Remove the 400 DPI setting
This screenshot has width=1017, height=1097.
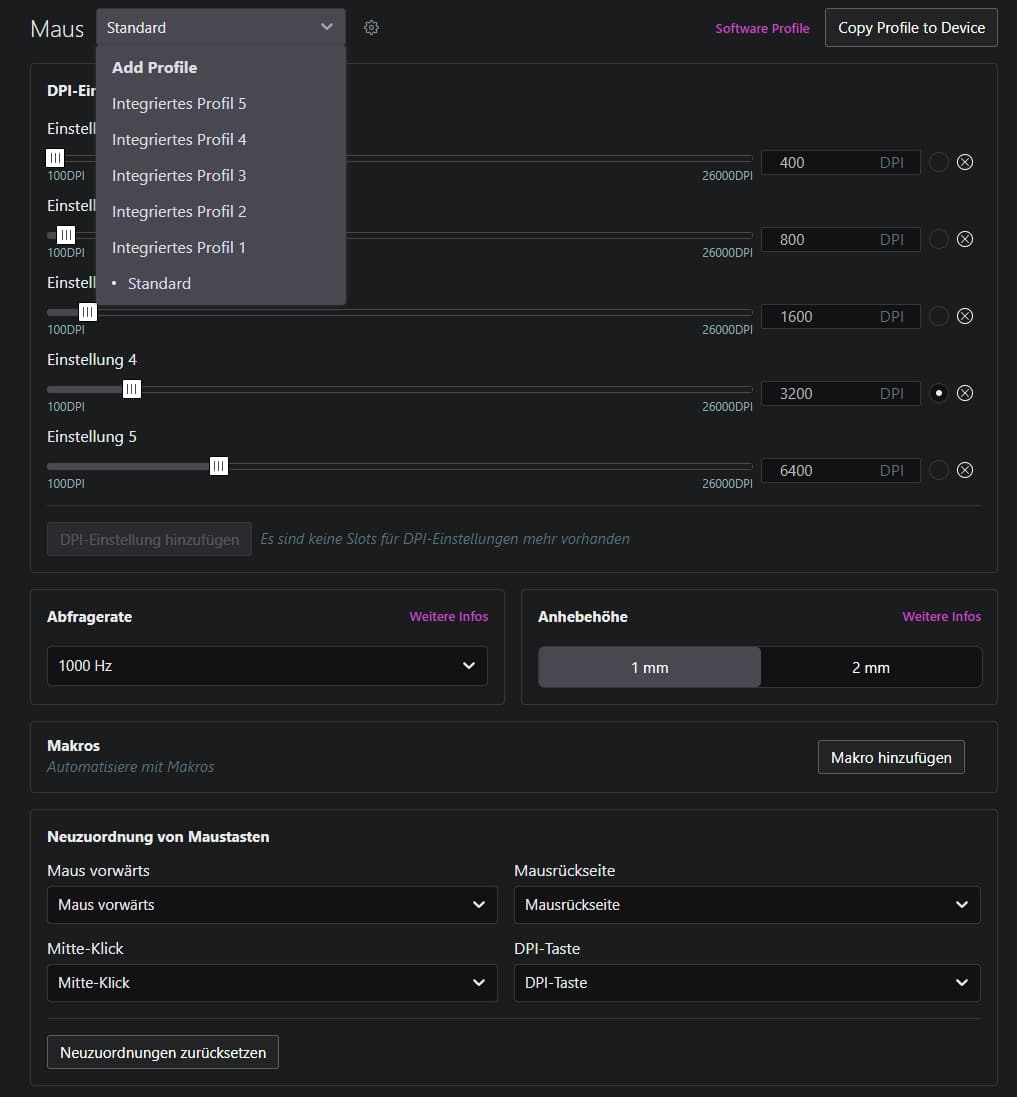click(x=965, y=162)
